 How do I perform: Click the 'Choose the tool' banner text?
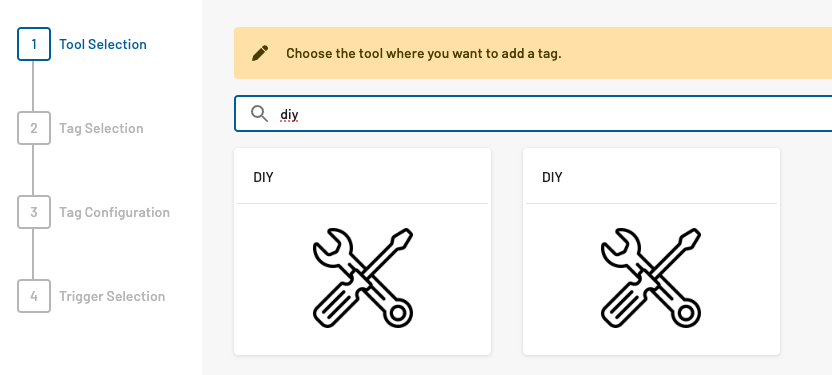click(423, 54)
